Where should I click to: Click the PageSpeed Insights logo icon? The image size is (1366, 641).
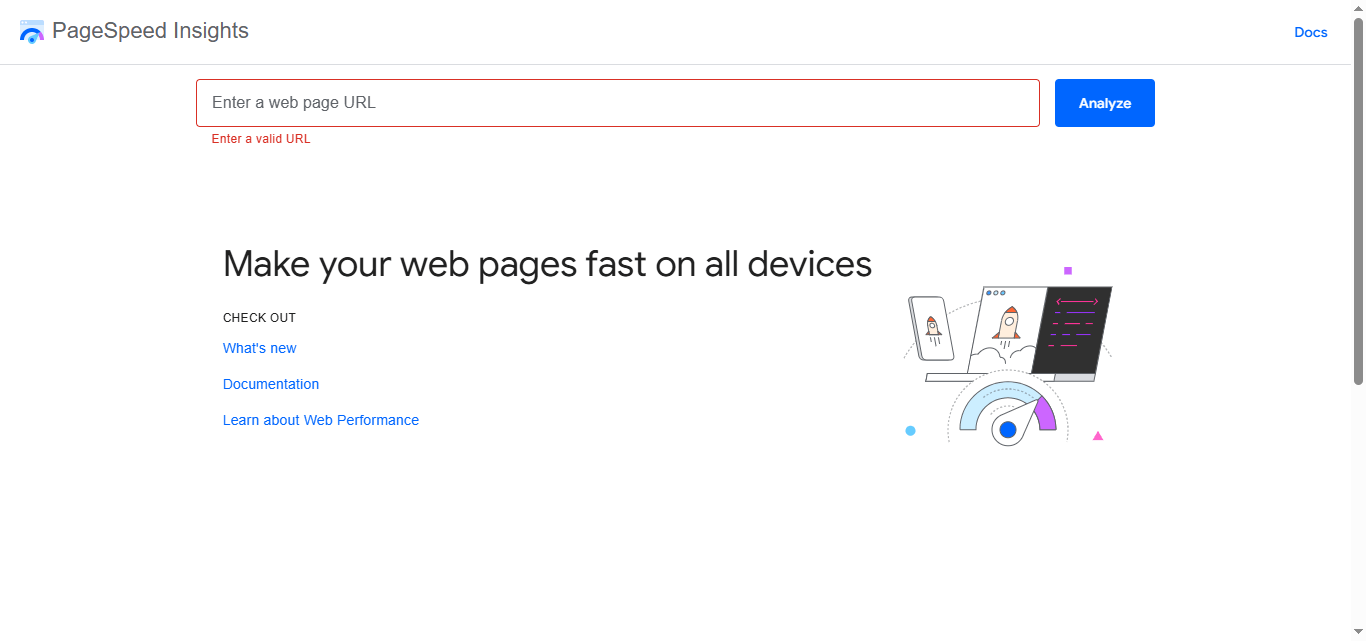31,31
